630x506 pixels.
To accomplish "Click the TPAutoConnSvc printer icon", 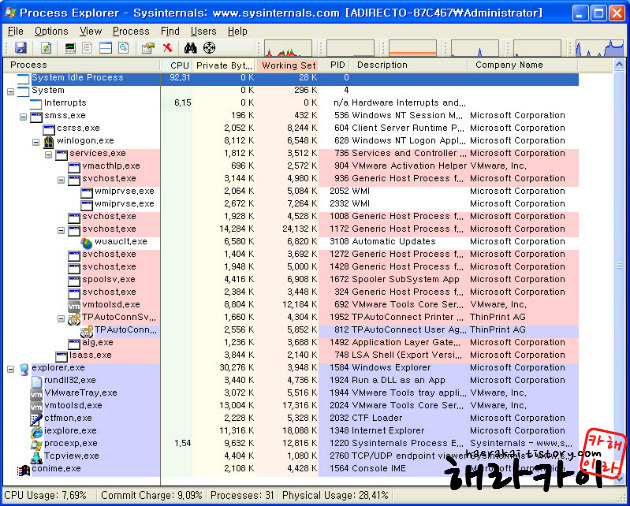I will pos(74,318).
